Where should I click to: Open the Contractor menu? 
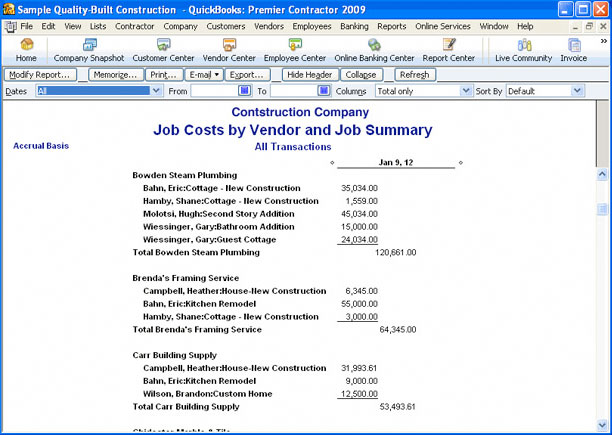pos(135,25)
